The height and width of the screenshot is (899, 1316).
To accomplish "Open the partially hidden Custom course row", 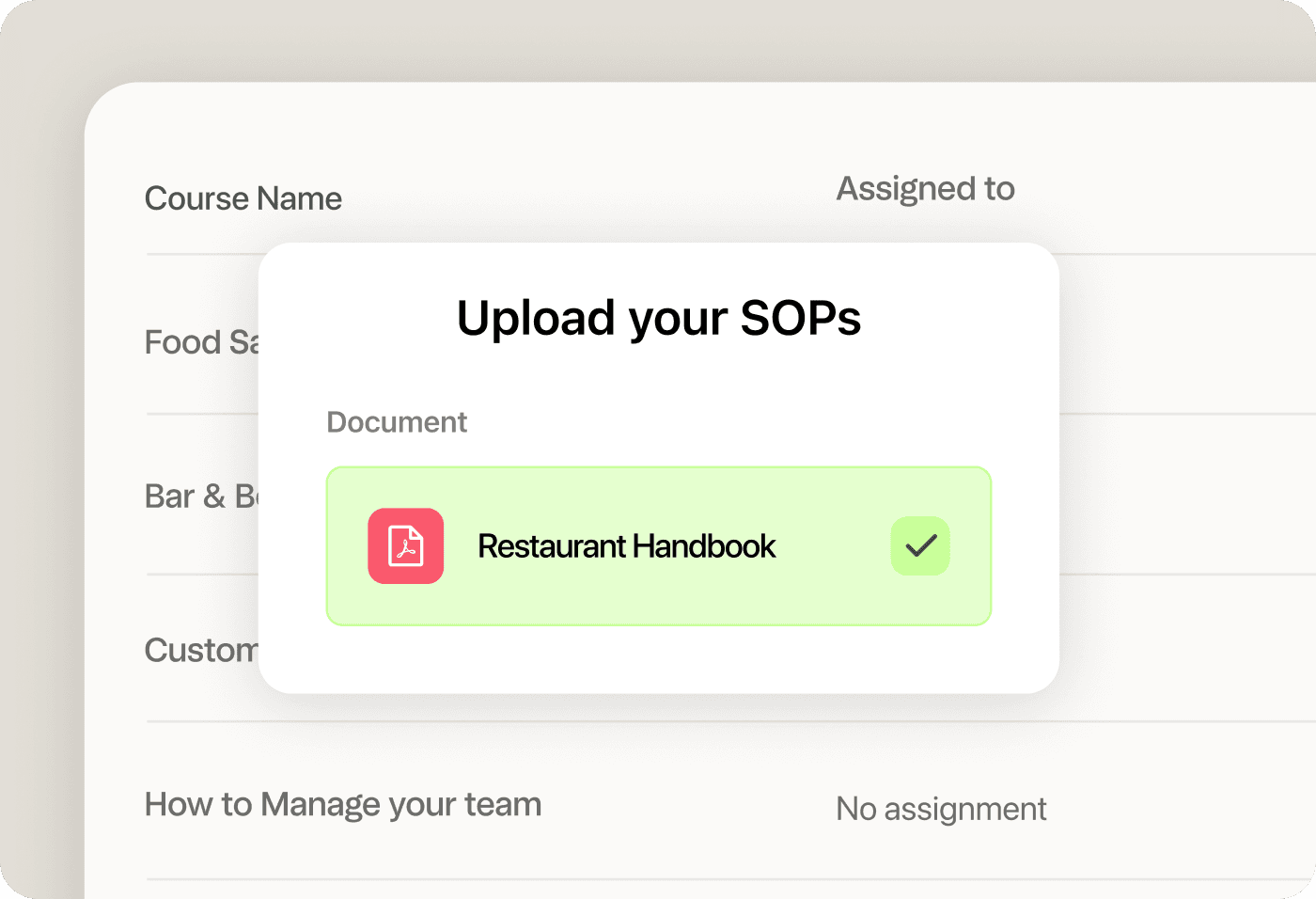I will pyautogui.click(x=202, y=650).
